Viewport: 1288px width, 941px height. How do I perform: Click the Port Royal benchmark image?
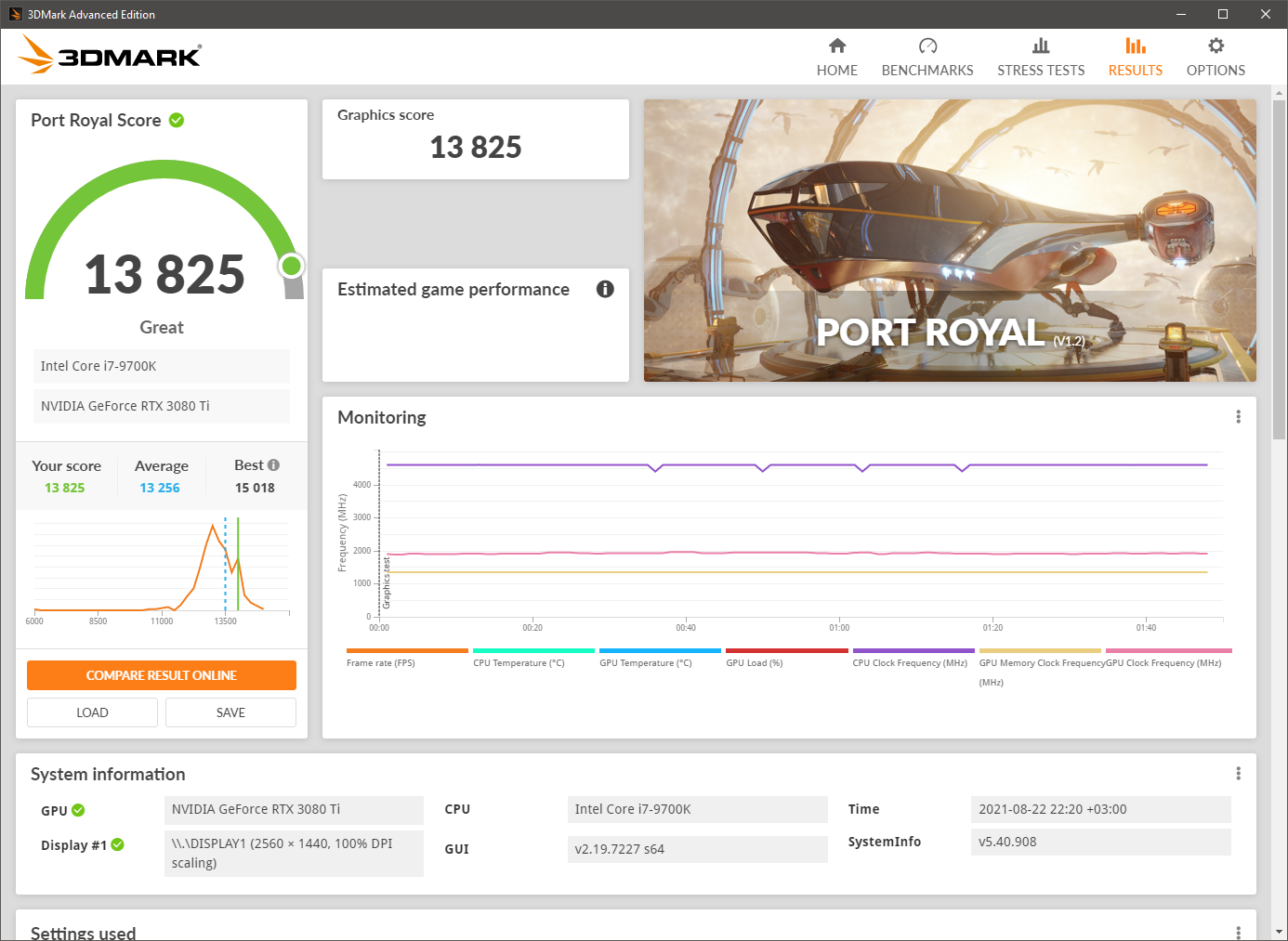pos(950,241)
